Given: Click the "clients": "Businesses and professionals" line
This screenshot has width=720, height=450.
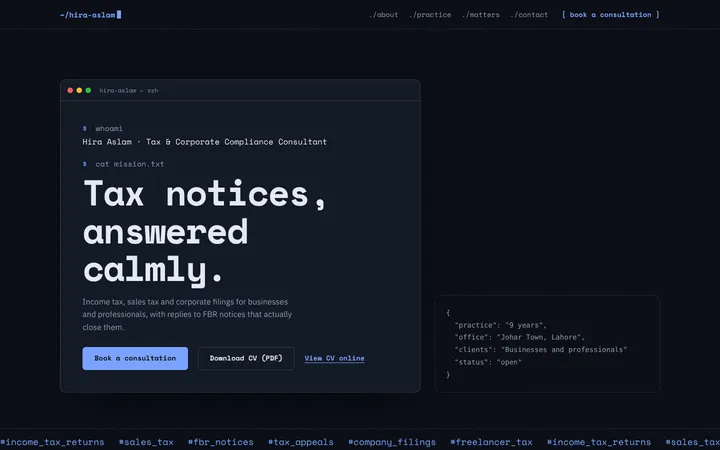Looking at the screenshot, I should click(540, 349).
